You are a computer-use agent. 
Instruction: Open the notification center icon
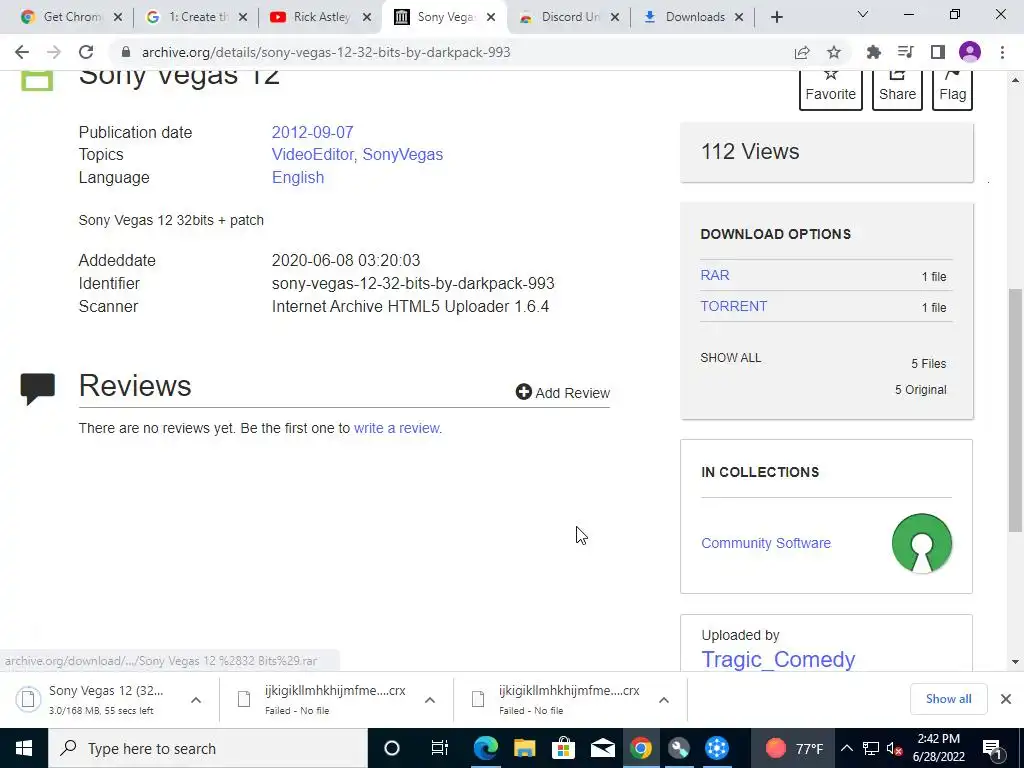click(x=992, y=748)
